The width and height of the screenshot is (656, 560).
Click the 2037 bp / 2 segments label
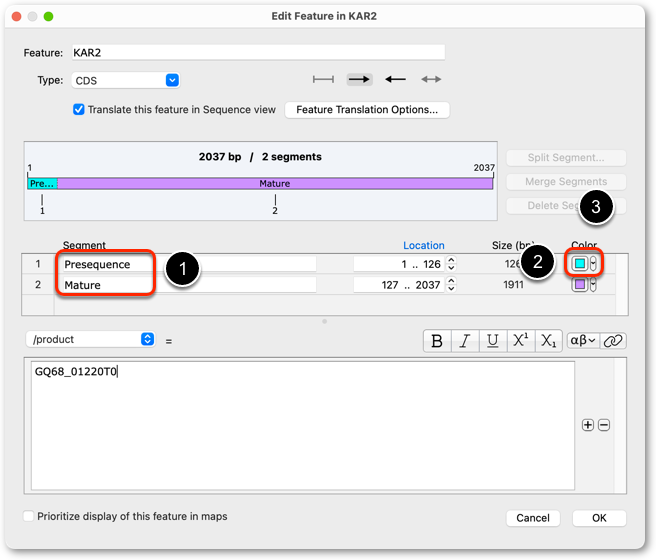click(260, 157)
